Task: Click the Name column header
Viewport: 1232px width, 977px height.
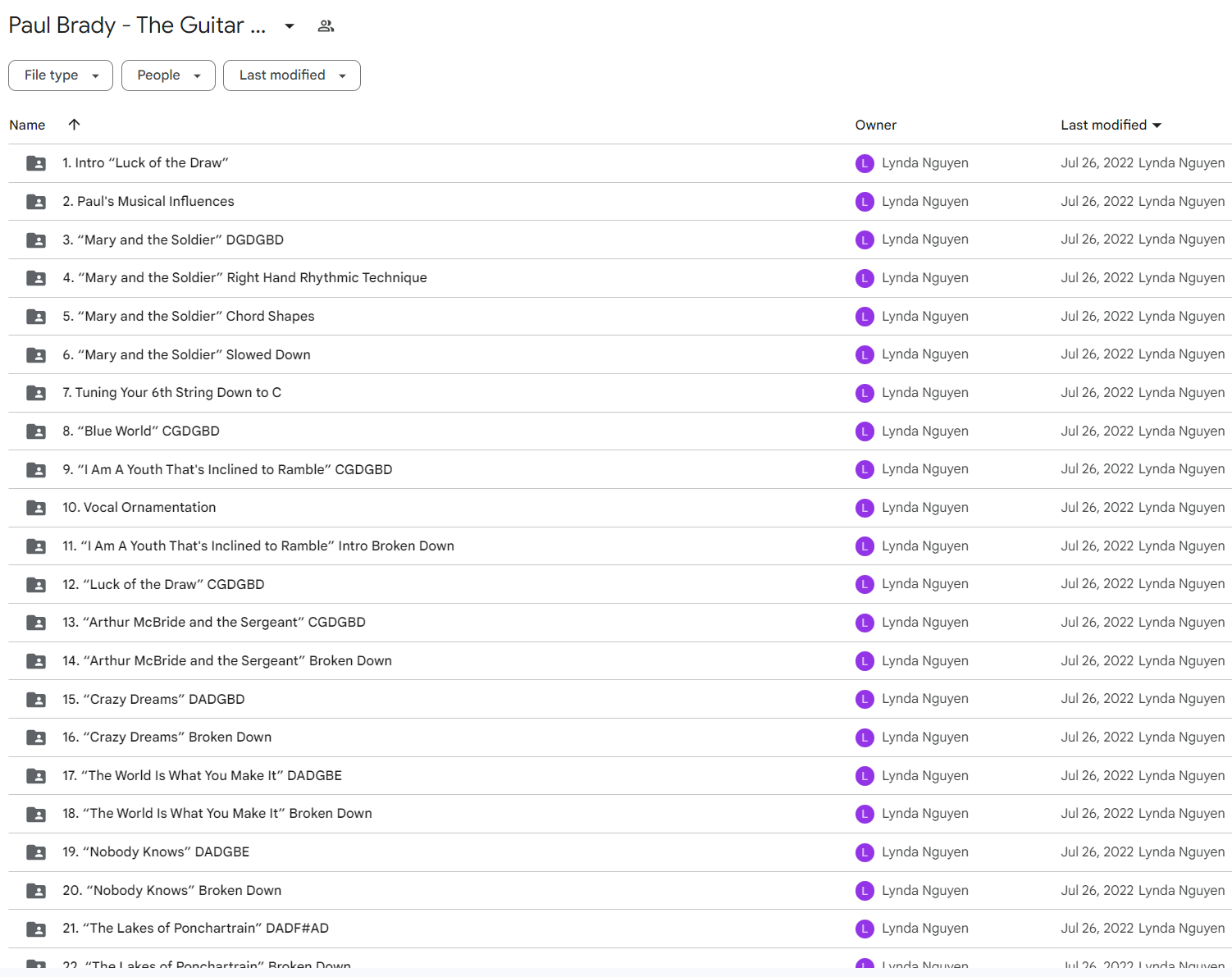Action: tap(27, 125)
